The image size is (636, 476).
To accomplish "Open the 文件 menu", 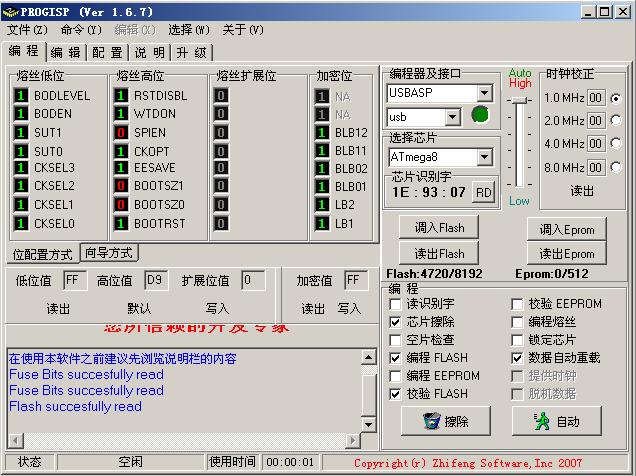I will pos(27,30).
